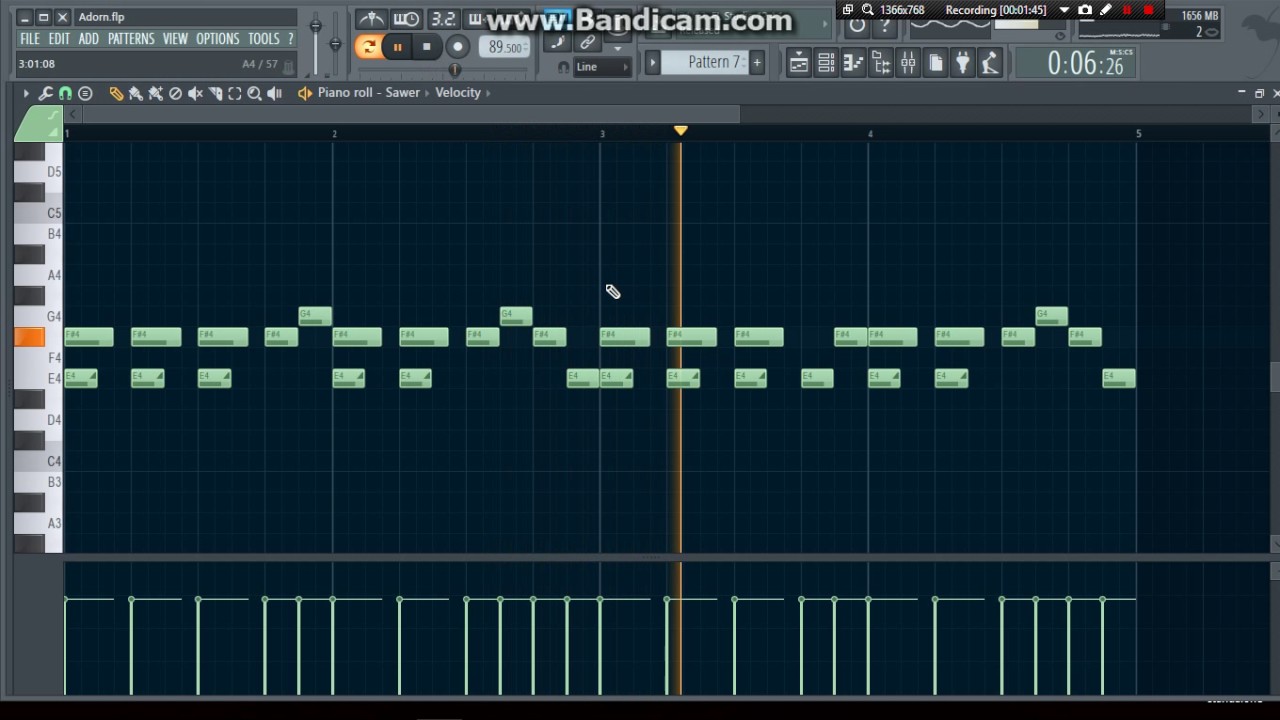Open piano roll options menu arrow
Image resolution: width=1280 pixels, height=720 pixels.
pos(26,93)
